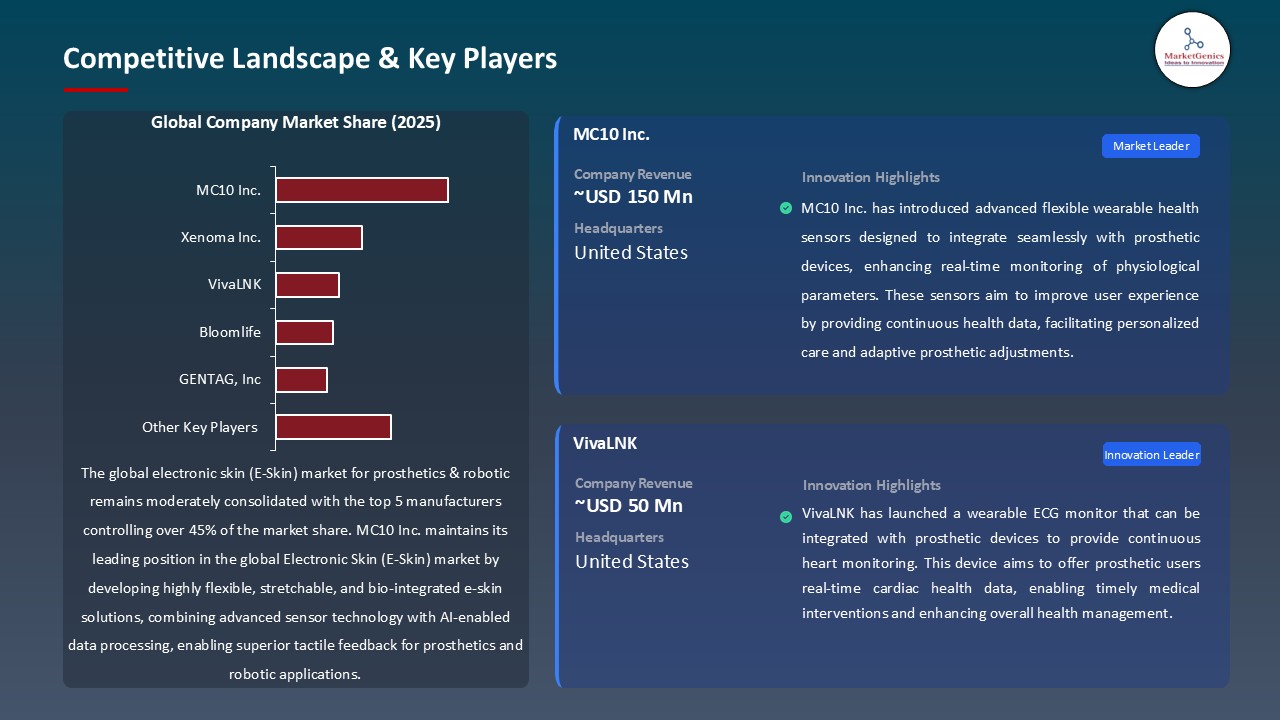The image size is (1280, 720).
Task: Select the Competitive Landscape & Key Players heading
Action: pos(310,58)
